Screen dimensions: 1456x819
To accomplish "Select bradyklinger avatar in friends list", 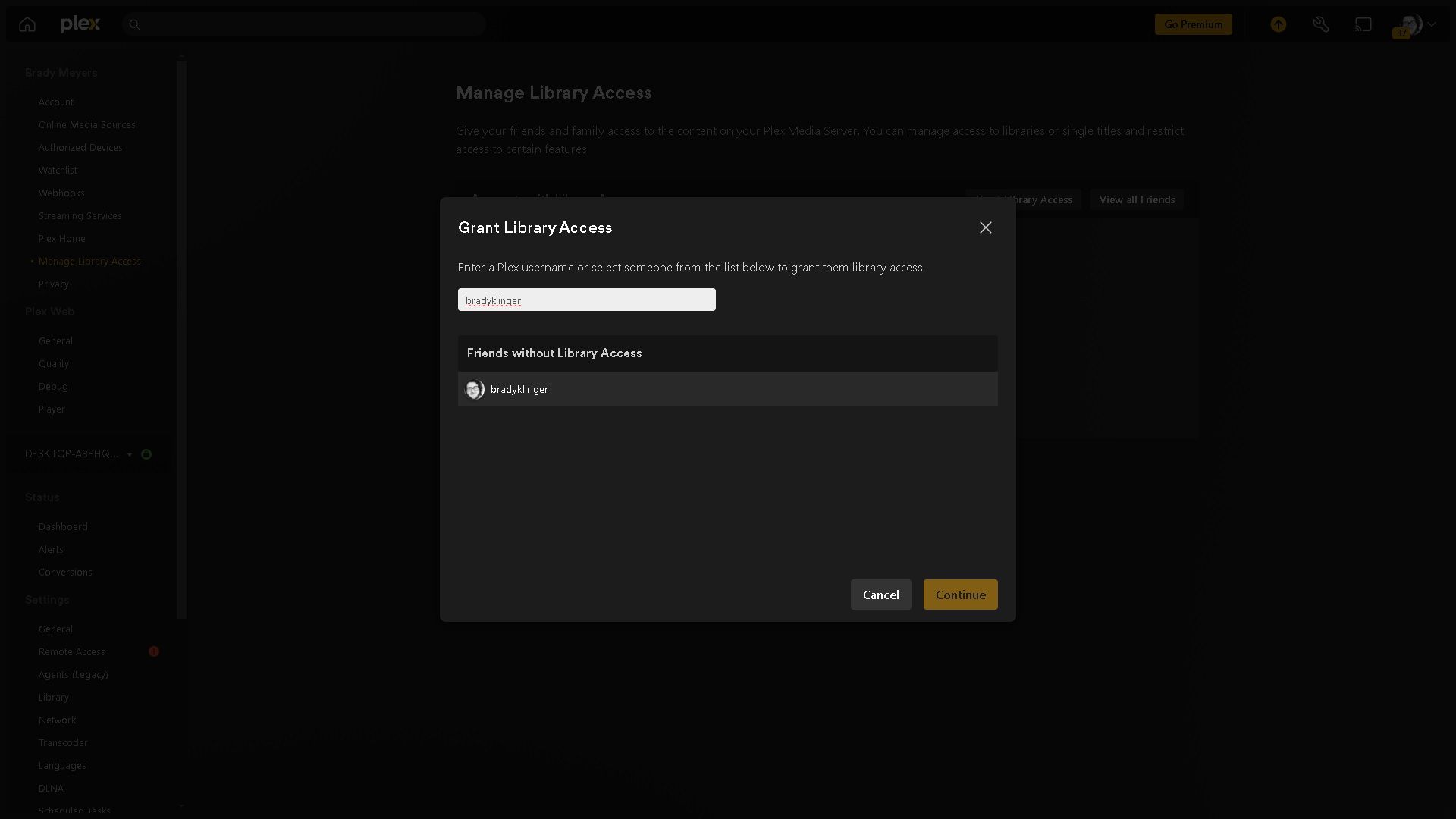I will (475, 389).
